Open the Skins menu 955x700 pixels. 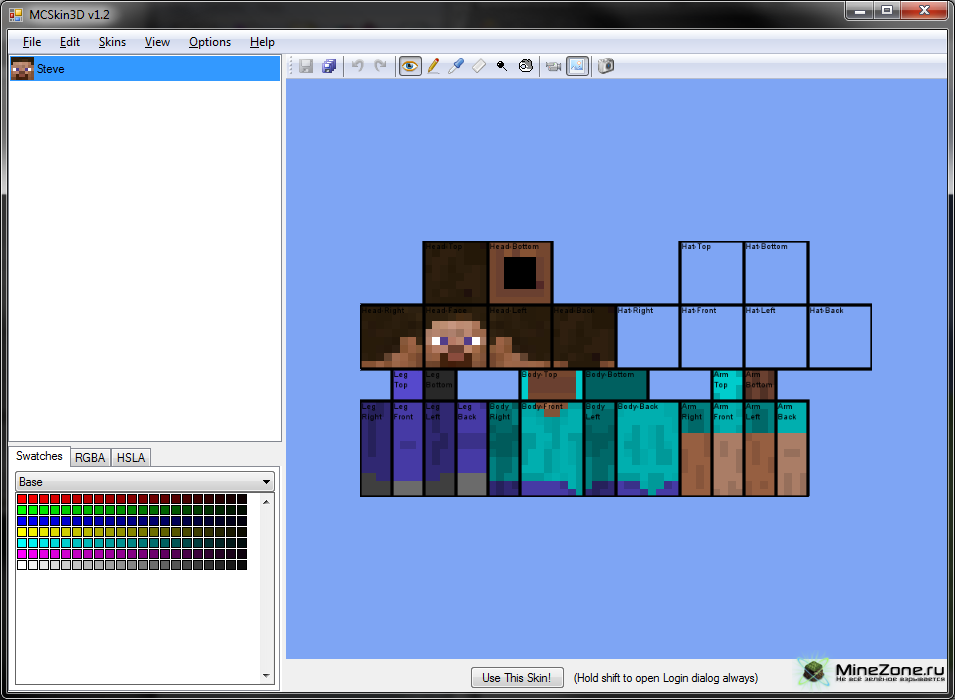tap(112, 42)
